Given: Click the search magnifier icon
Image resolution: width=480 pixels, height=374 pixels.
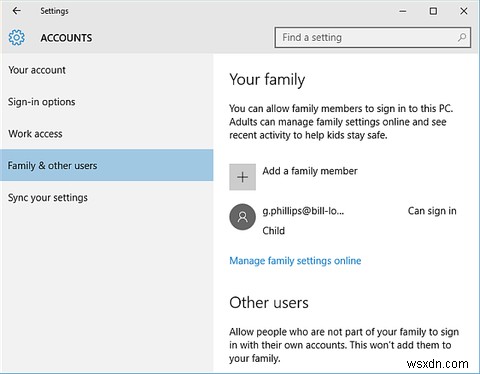Looking at the screenshot, I should (462, 37).
